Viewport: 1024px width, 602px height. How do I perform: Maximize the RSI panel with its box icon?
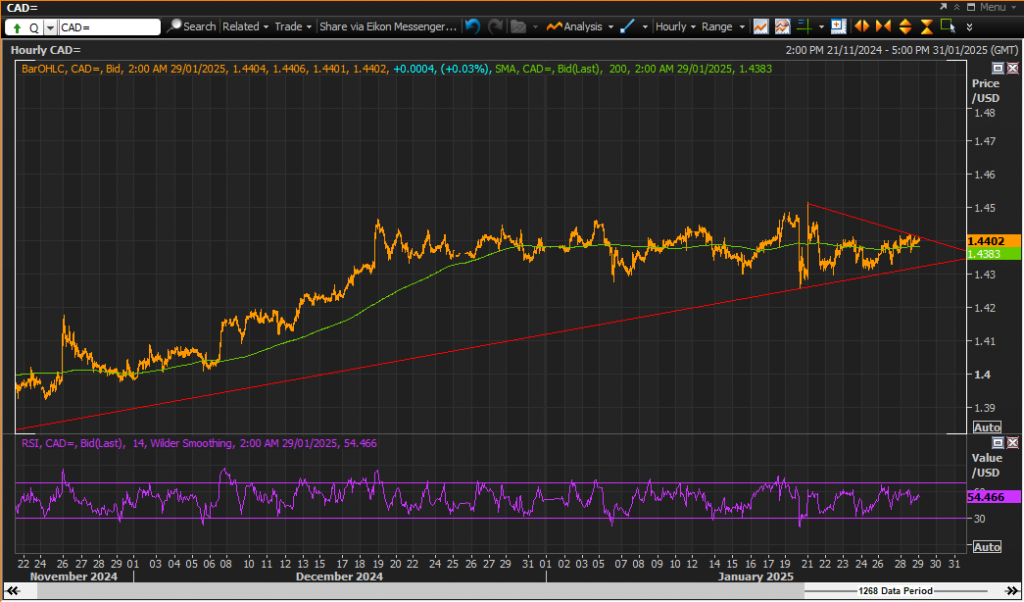pyautogui.click(x=998, y=443)
